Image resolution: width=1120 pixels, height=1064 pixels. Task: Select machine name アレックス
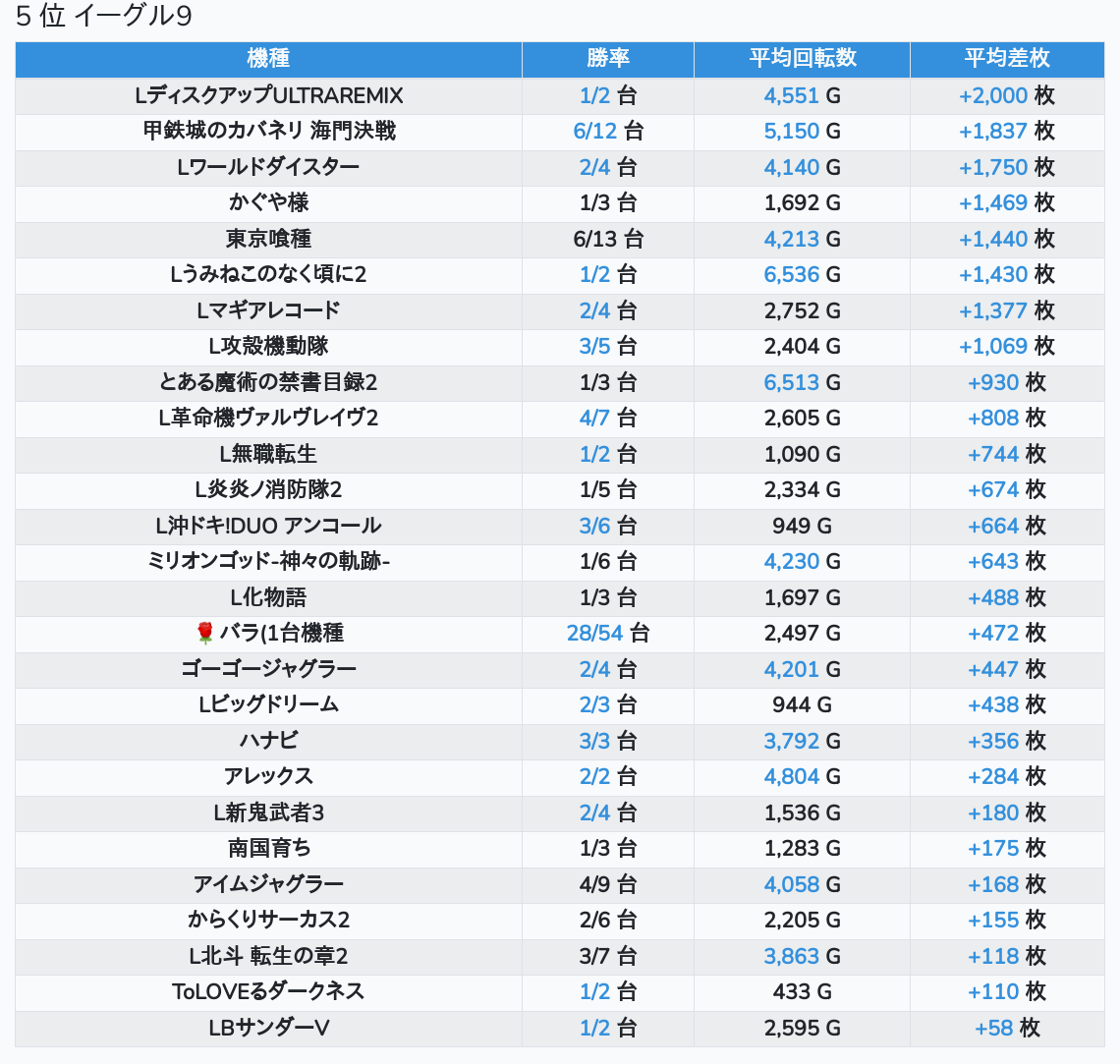tap(268, 776)
